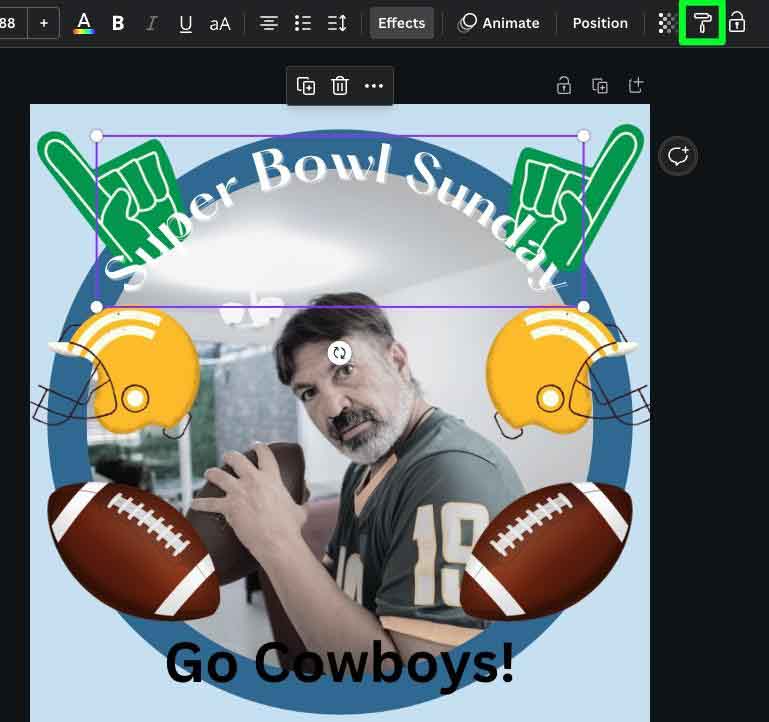This screenshot has width=769, height=722.
Task: Toggle uppercase aA formatting
Action: [220, 23]
